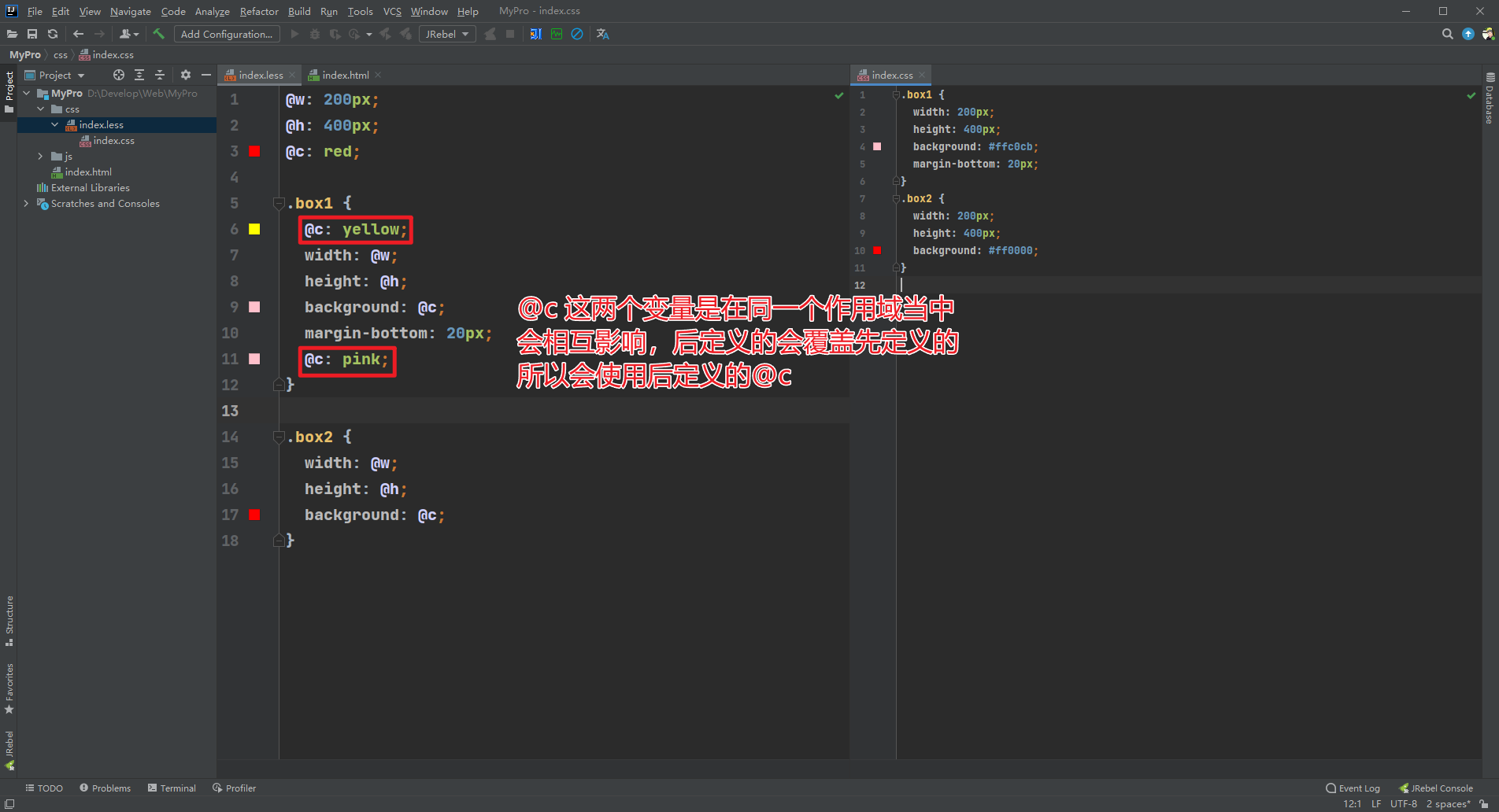Click the Save All toolbar icon
This screenshot has height=812, width=1499.
[x=32, y=34]
